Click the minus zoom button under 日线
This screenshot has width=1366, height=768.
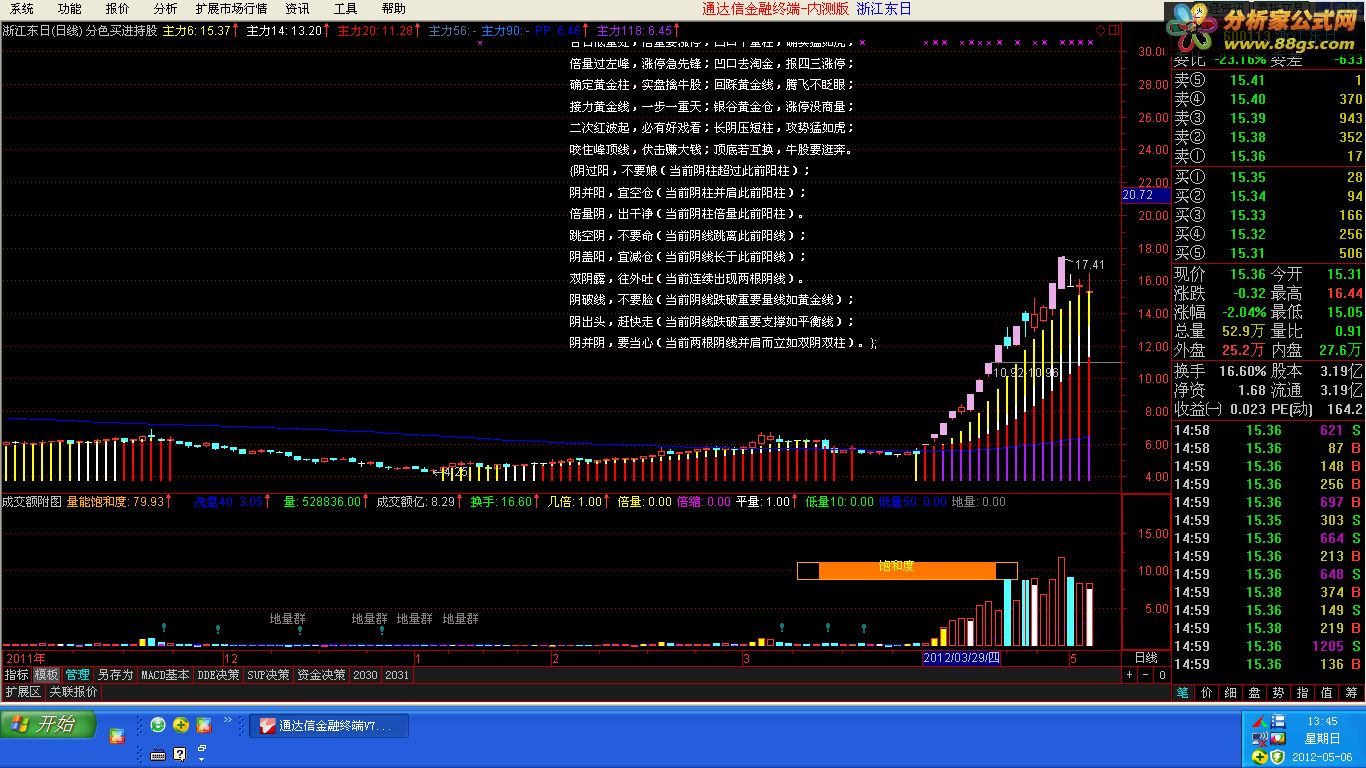tap(1146, 675)
